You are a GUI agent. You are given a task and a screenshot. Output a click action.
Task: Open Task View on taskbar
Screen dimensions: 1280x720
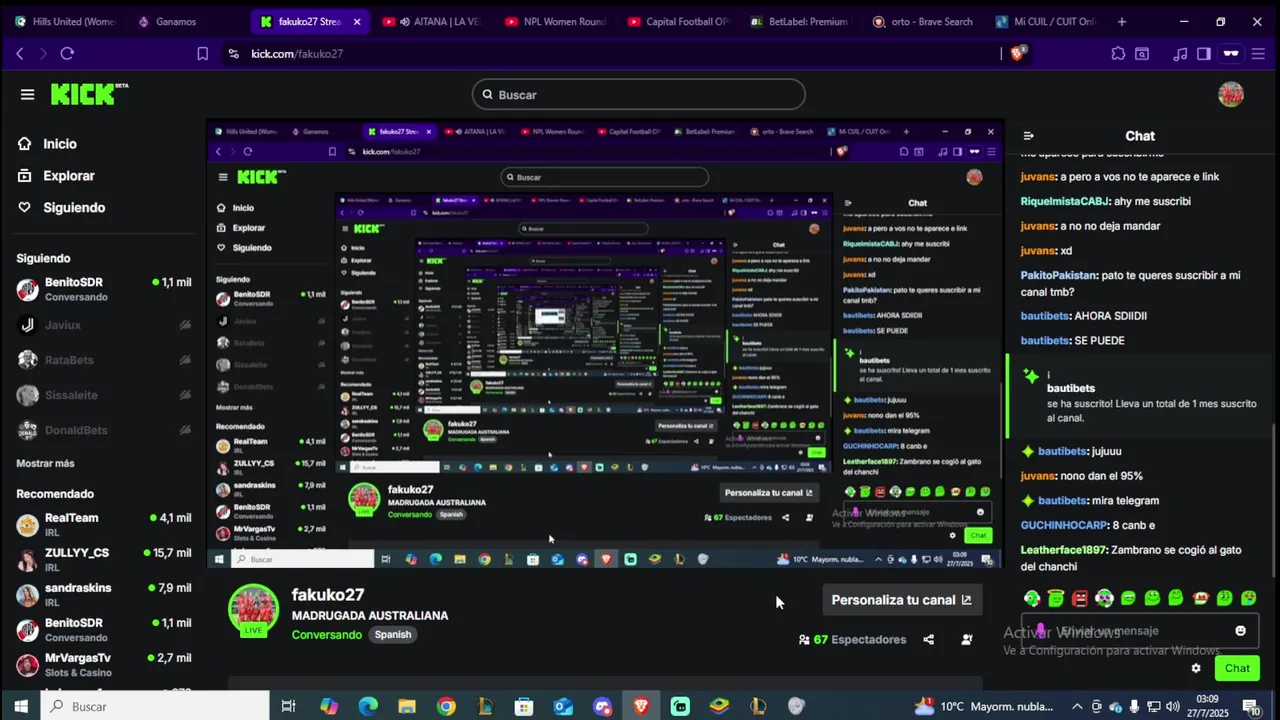coord(288,706)
